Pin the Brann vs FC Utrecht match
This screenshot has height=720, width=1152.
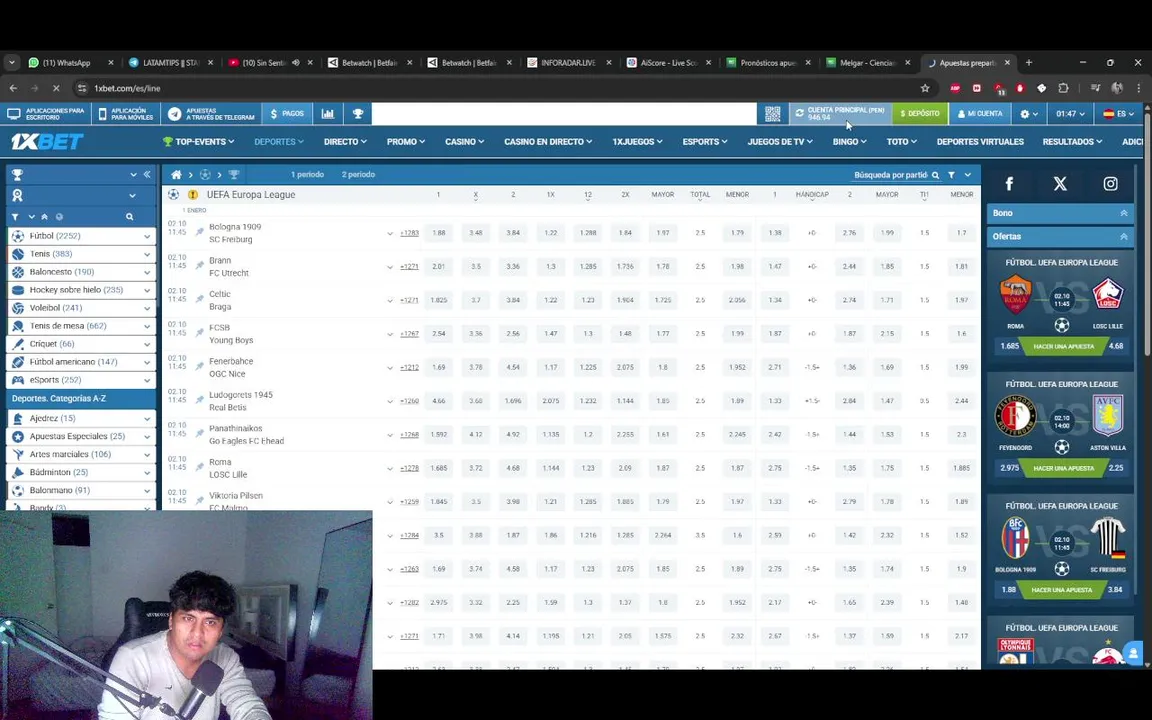coord(199,265)
